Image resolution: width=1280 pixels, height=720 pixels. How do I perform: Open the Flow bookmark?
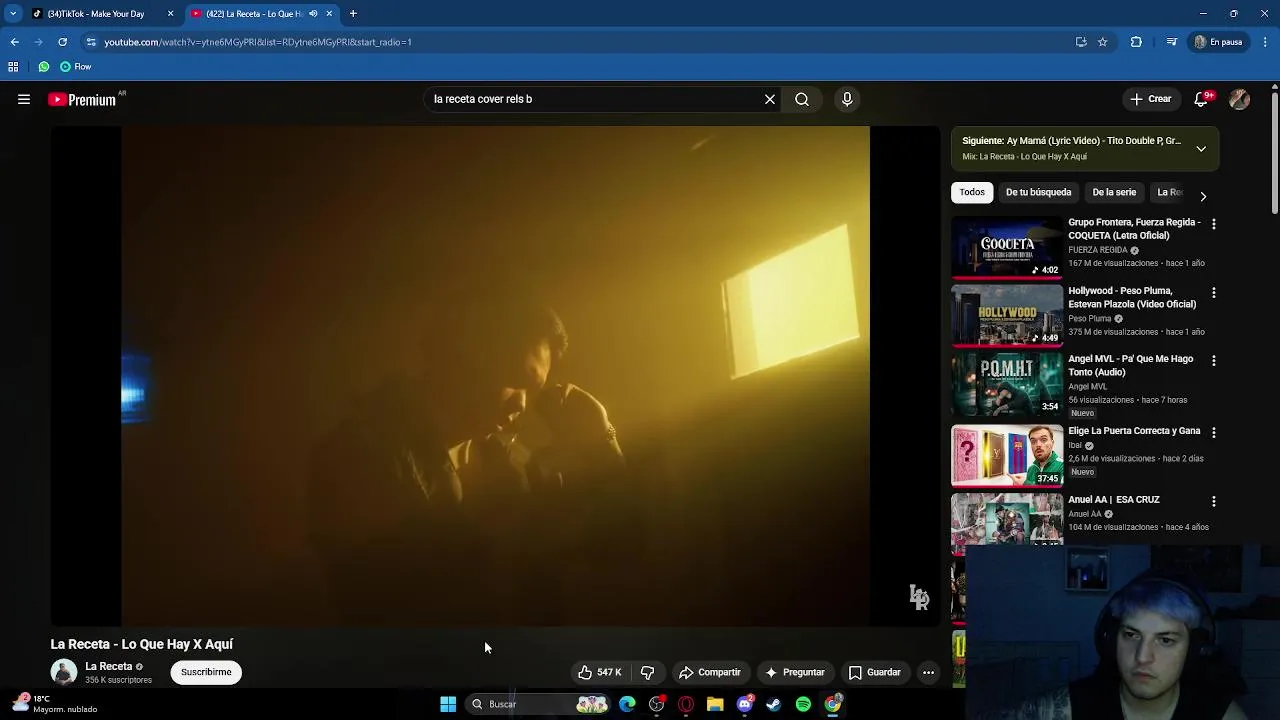point(75,67)
